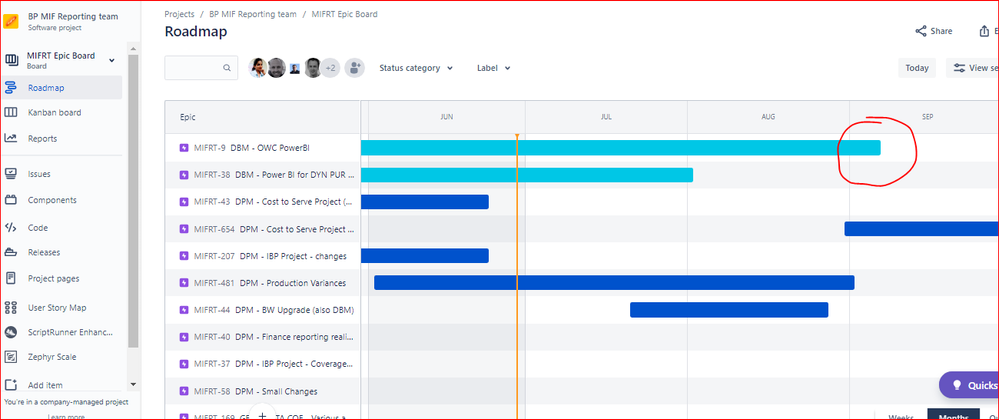Click the epic icon for MIFRT-9
Image resolution: width=999 pixels, height=420 pixels.
[x=184, y=148]
